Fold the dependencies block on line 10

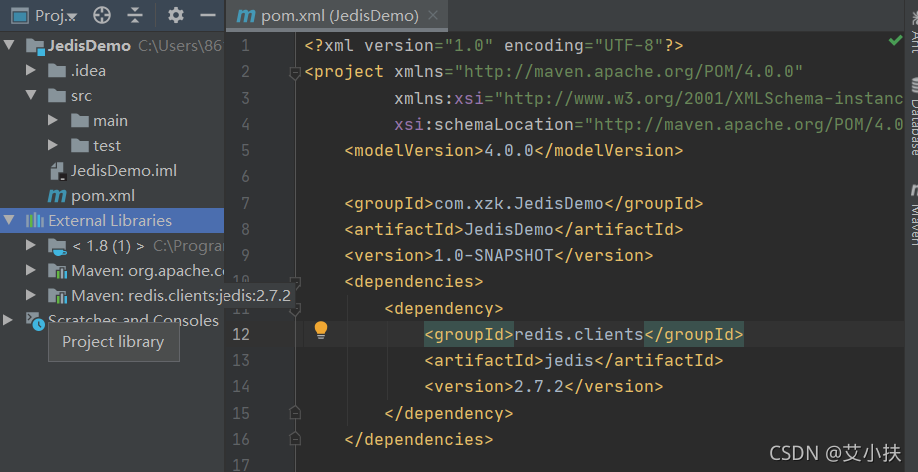coord(295,282)
